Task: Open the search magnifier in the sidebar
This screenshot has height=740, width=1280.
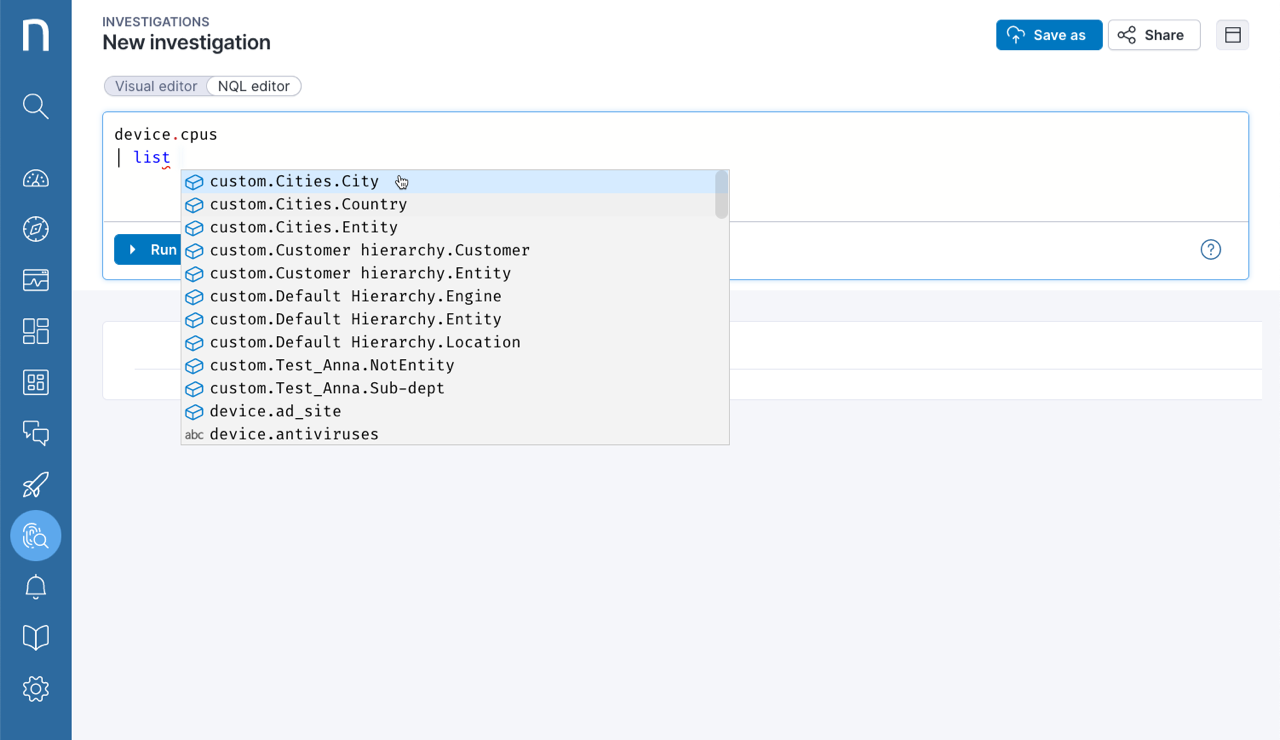Action: (36, 106)
